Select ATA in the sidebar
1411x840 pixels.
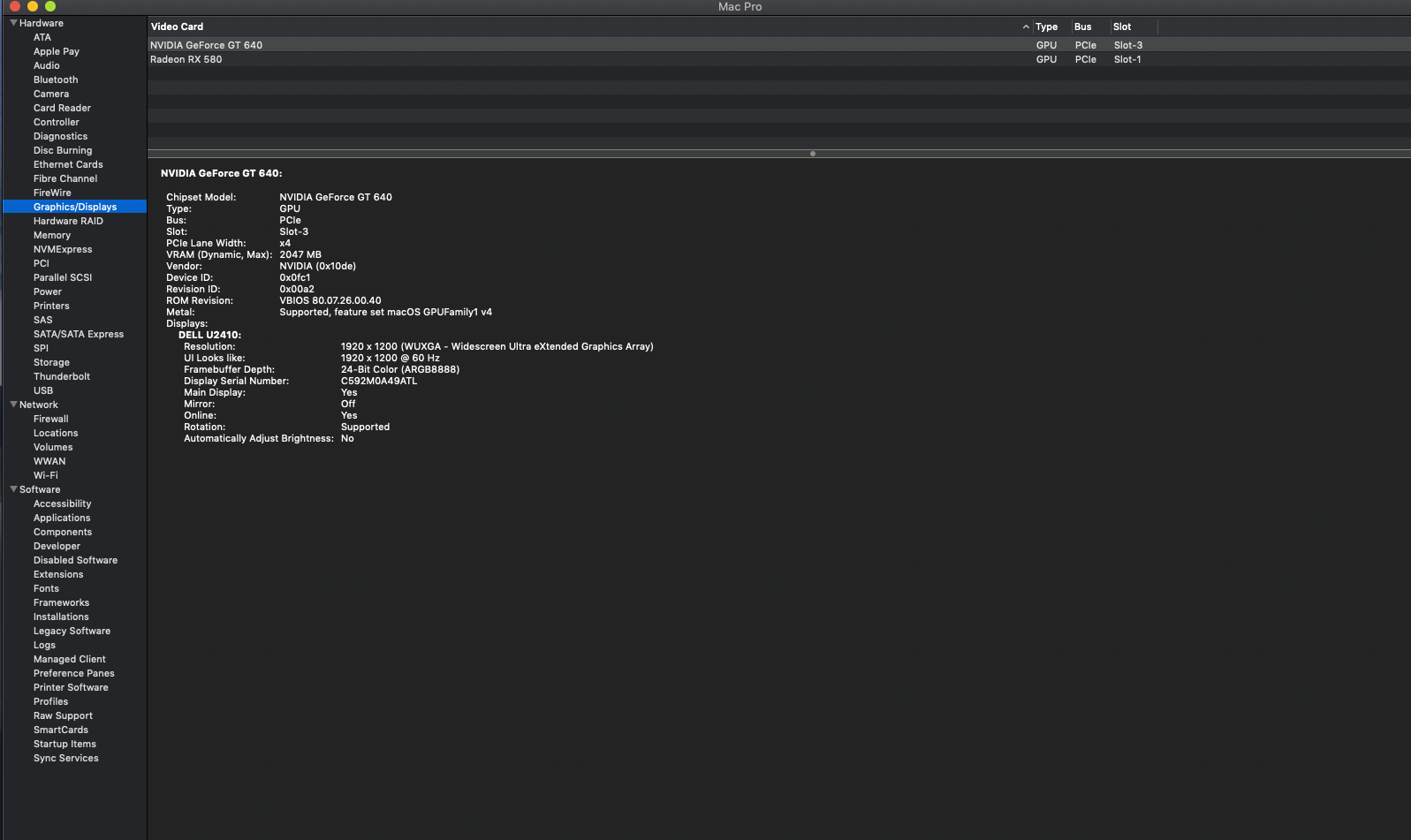tap(42, 37)
